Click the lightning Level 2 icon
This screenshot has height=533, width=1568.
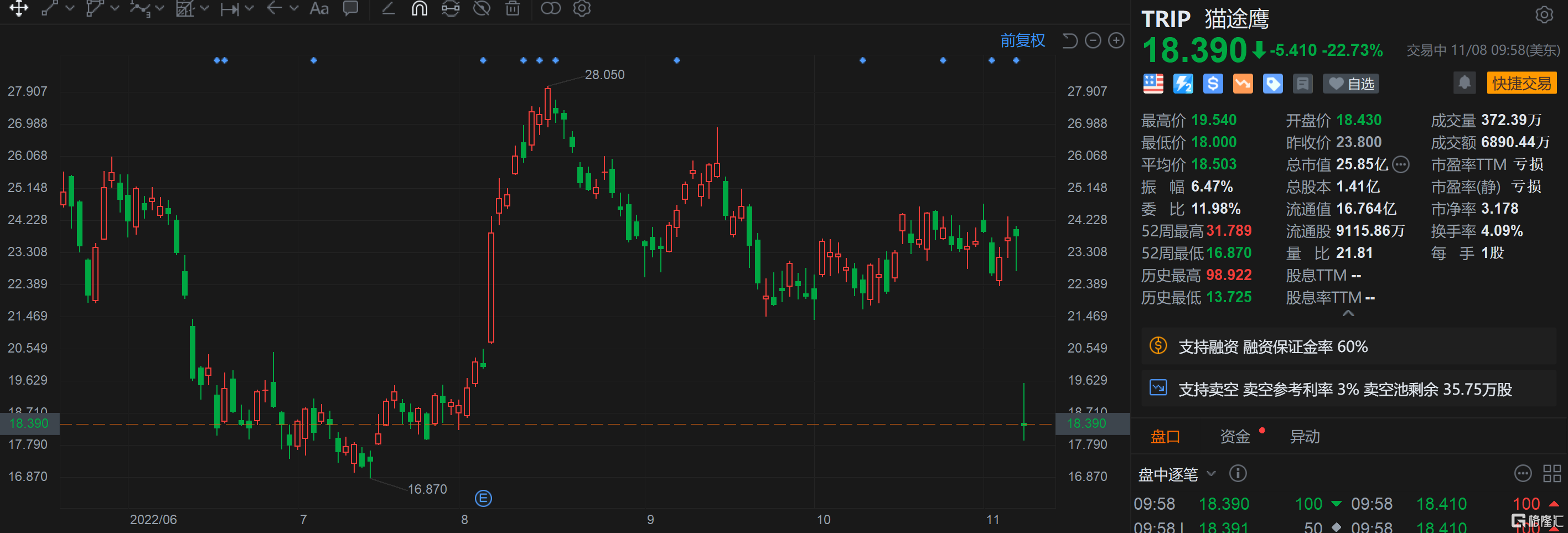click(x=1183, y=84)
